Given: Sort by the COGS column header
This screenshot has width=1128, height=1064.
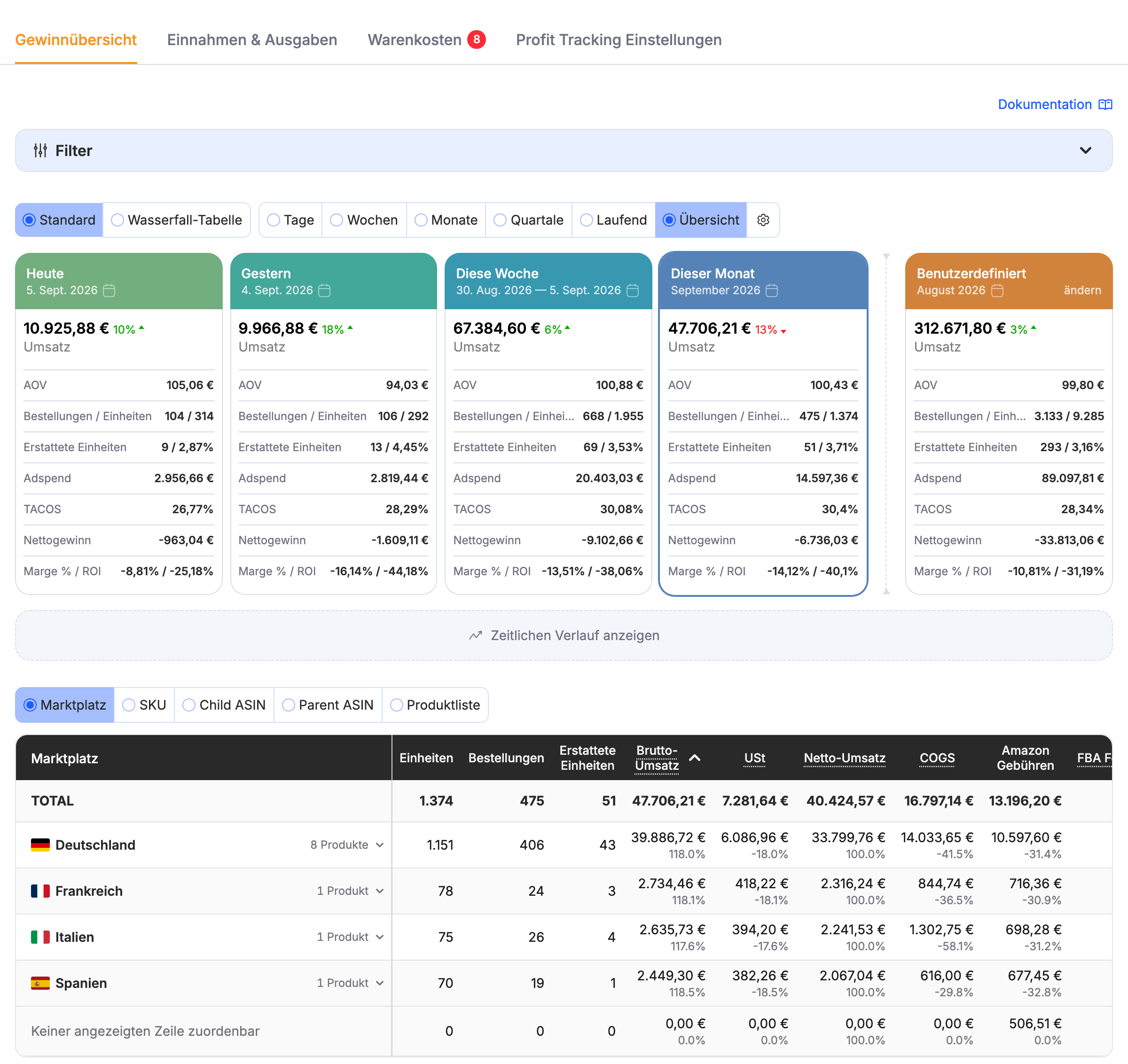Looking at the screenshot, I should pos(937,758).
